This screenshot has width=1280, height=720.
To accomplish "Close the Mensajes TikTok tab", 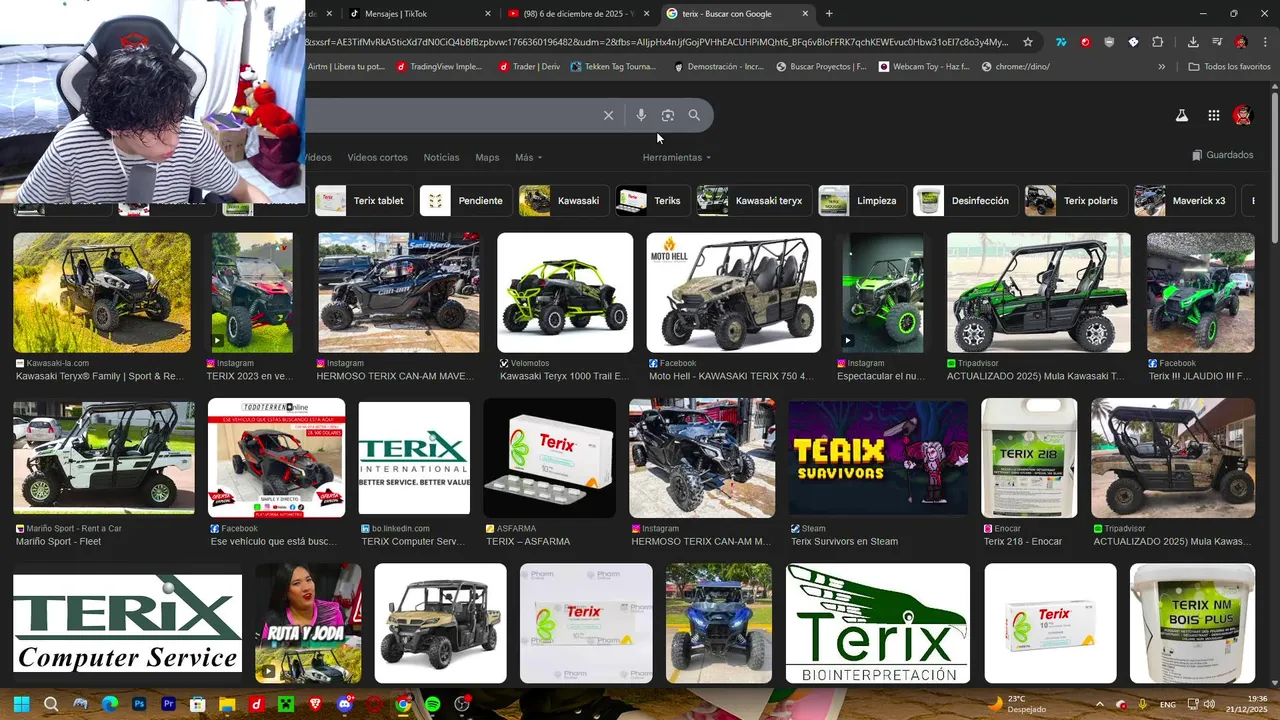I will coord(488,14).
